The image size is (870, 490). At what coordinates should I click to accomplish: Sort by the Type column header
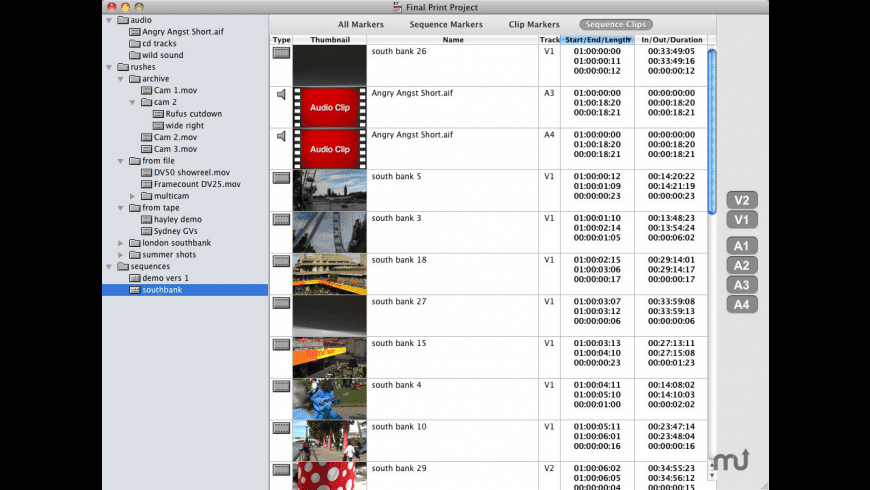point(281,40)
